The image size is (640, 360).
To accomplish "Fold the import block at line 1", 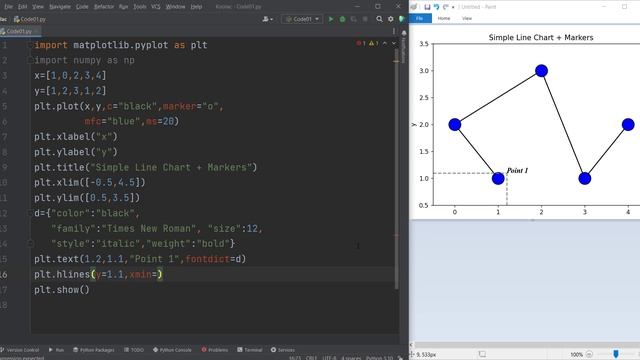I will 30,45.
